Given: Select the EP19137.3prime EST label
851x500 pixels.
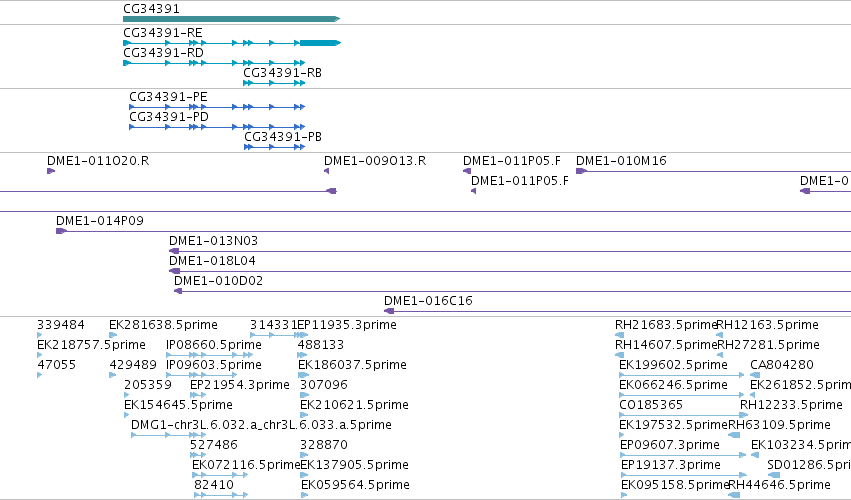Looking at the screenshot, I should click(671, 465).
